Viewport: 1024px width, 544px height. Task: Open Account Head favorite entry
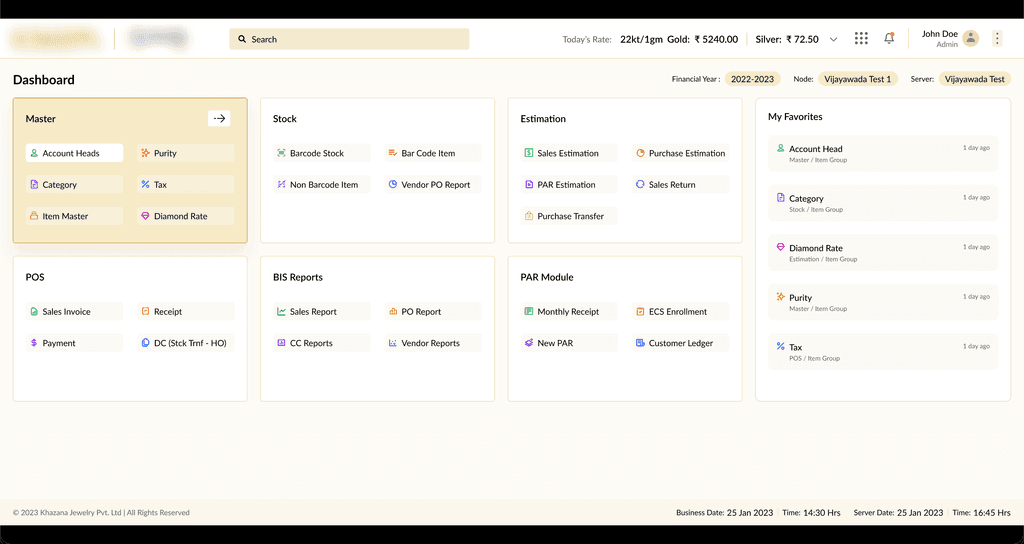click(x=883, y=153)
